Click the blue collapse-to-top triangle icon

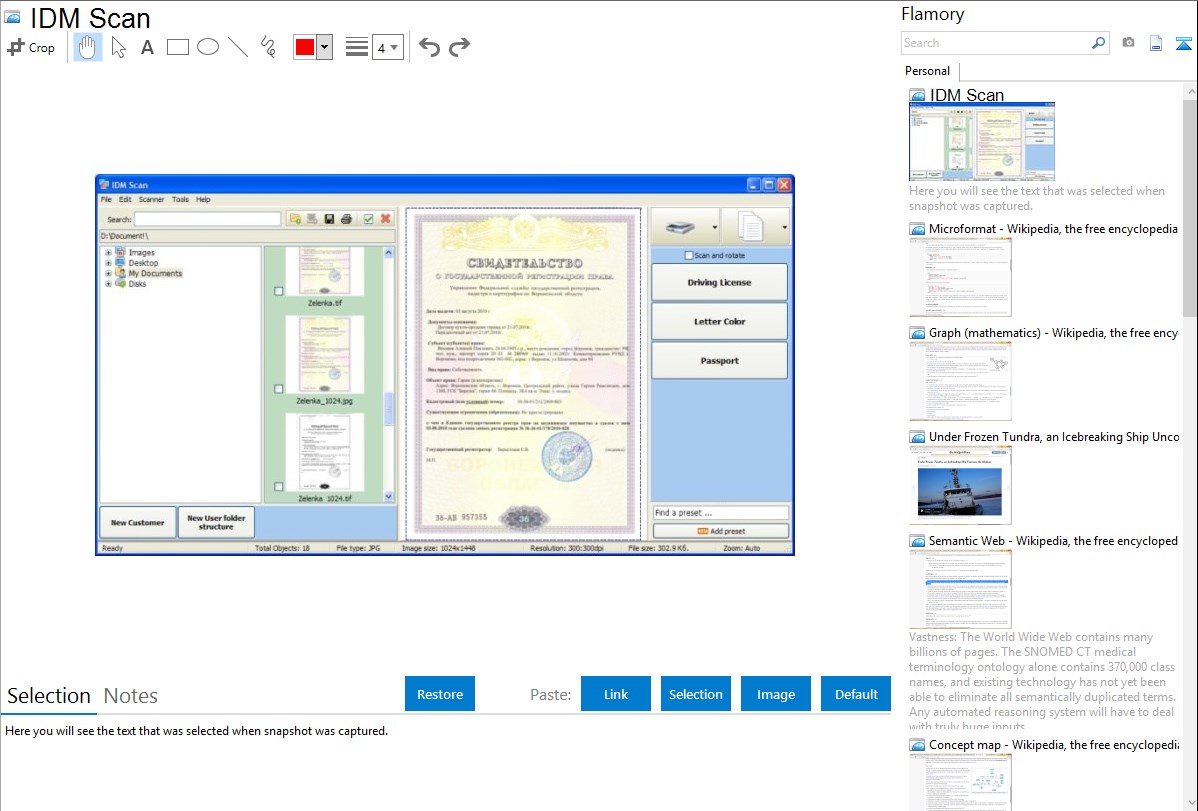point(1183,43)
